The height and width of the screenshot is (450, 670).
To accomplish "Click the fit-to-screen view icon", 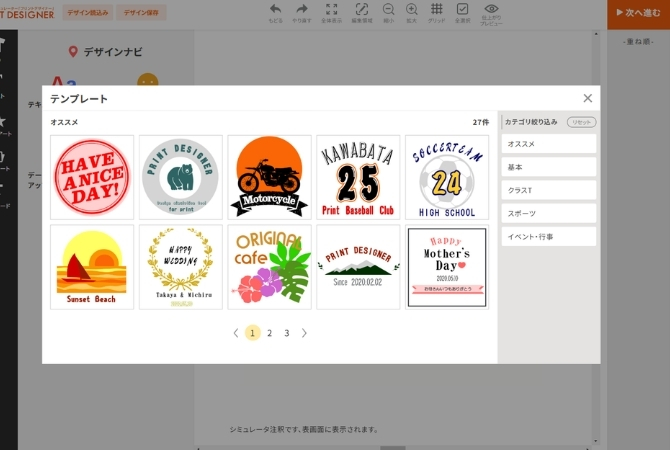I will pos(331,9).
